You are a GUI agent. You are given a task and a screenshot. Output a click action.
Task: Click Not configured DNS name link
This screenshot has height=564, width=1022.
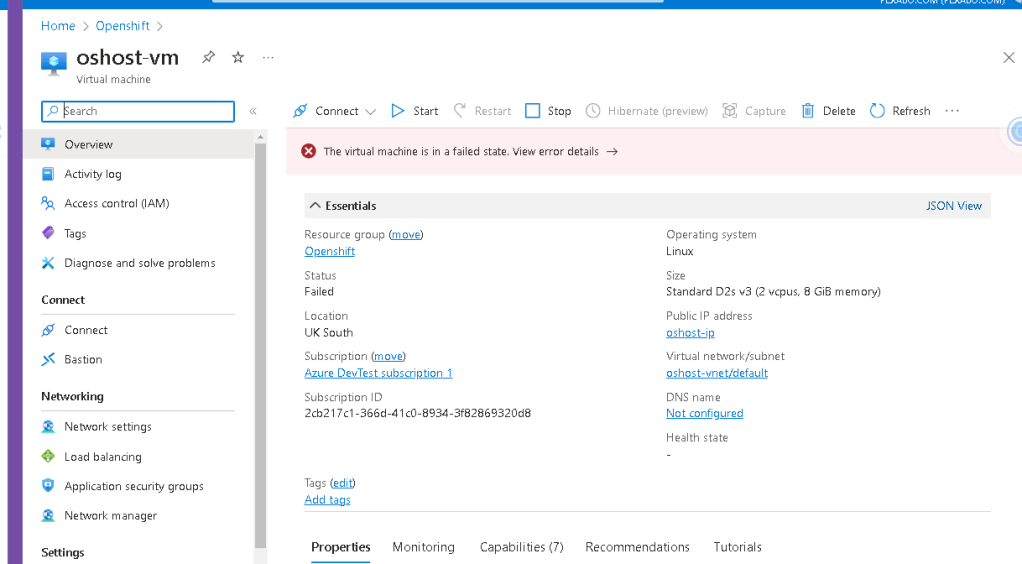click(705, 413)
